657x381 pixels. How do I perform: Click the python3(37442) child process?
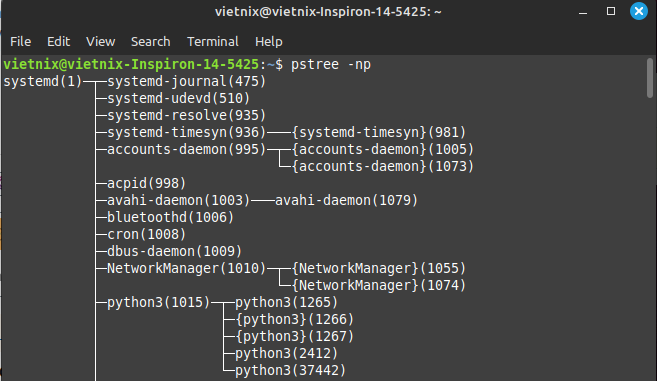[290, 370]
